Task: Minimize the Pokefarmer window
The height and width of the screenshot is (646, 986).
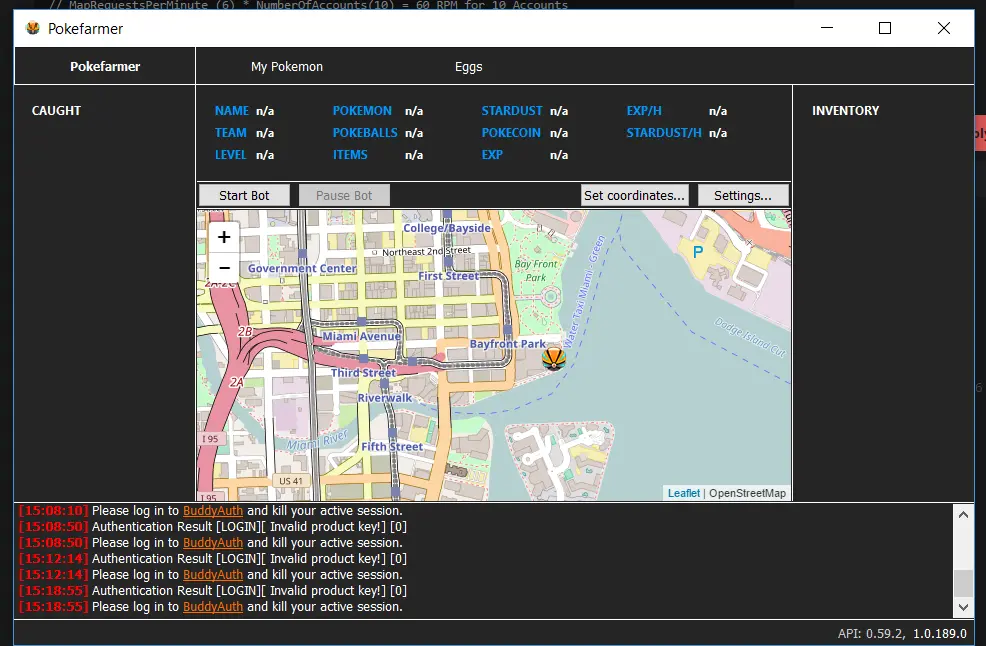Action: click(x=827, y=28)
